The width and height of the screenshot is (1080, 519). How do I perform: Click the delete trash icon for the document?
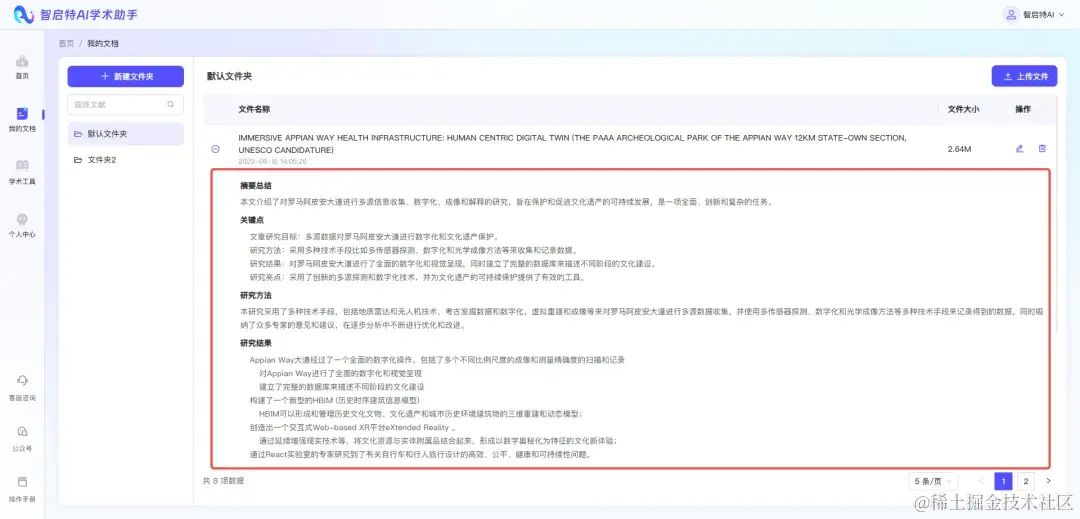point(1042,149)
